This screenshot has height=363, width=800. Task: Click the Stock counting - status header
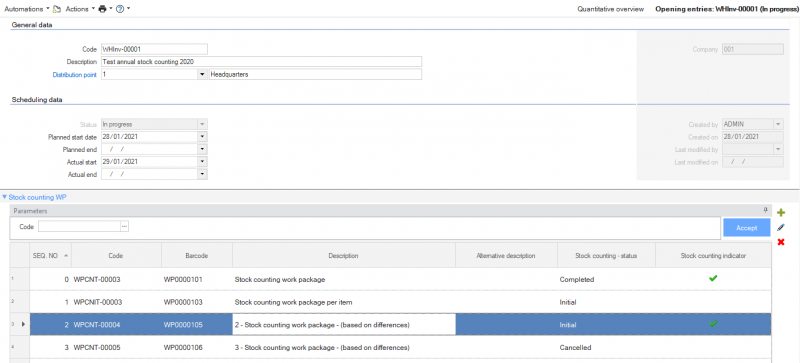[606, 256]
